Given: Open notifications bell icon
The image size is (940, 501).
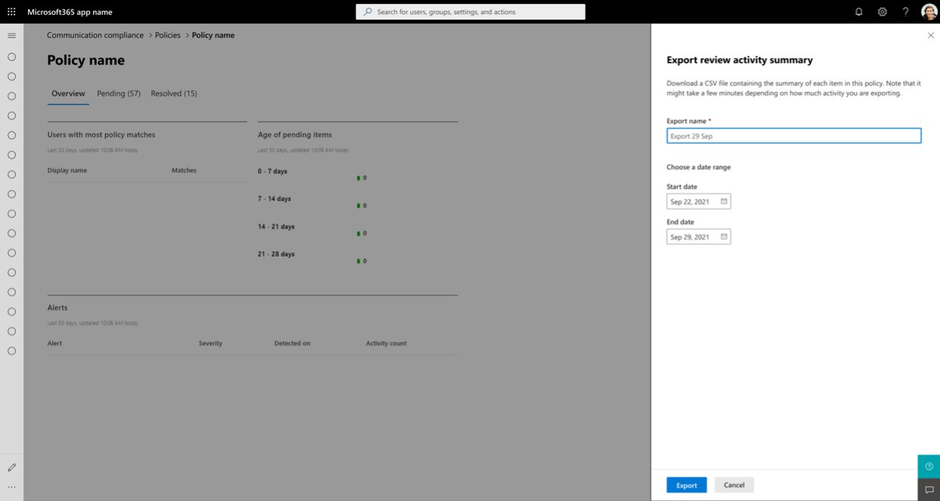Looking at the screenshot, I should [x=858, y=11].
